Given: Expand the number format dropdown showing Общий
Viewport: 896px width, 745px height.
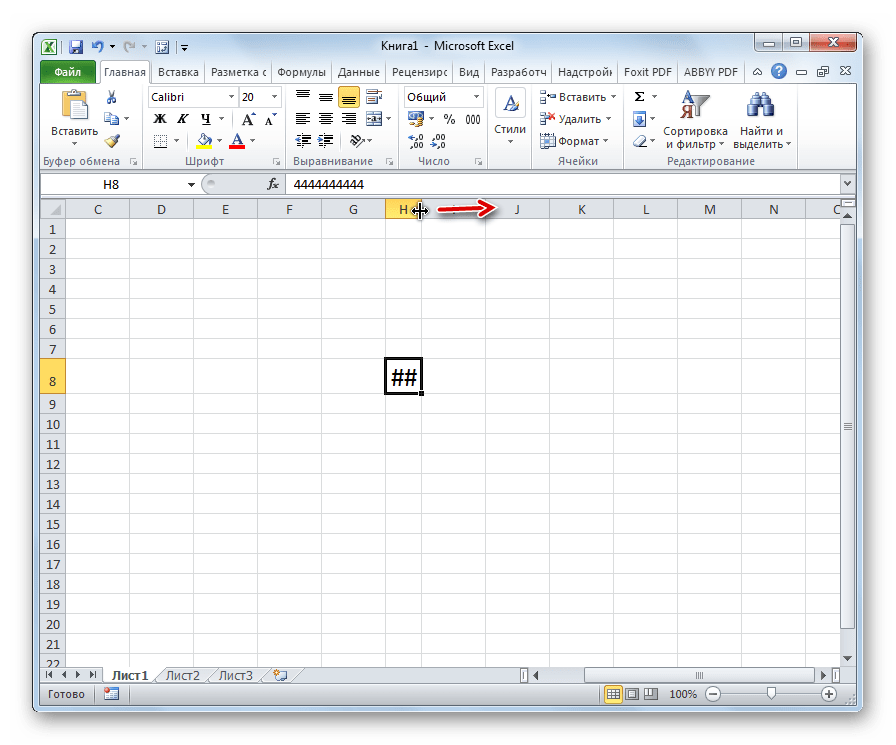Looking at the screenshot, I should coord(475,97).
